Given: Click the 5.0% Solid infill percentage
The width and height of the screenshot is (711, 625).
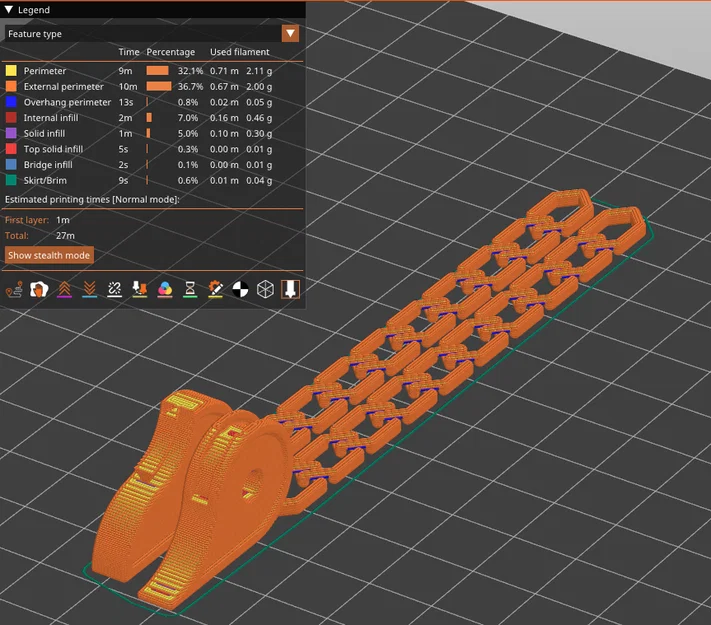Looking at the screenshot, I should coord(188,133).
